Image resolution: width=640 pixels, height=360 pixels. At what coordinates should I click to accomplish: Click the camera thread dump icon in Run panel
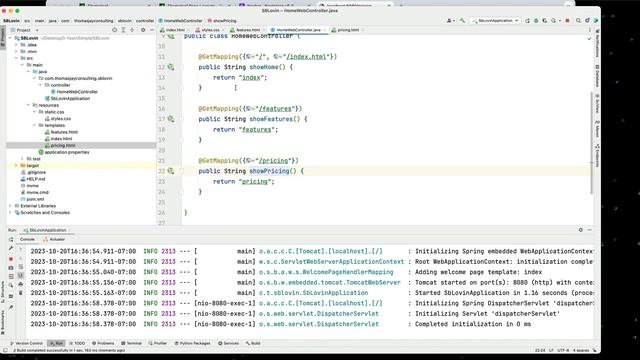(11, 268)
